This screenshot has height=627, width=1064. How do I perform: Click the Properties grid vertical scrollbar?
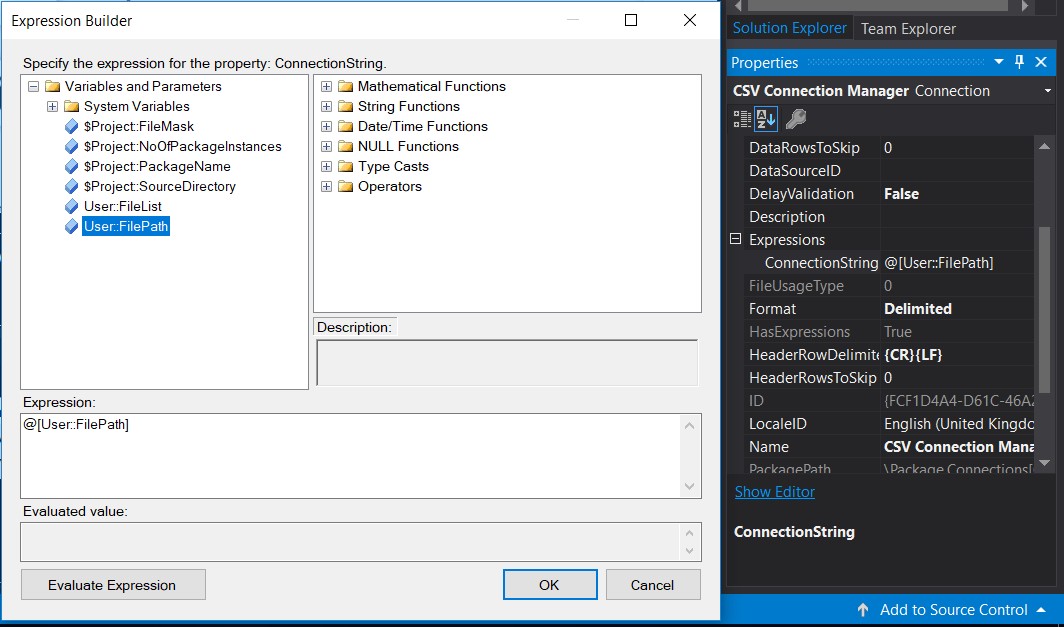tap(1044, 300)
